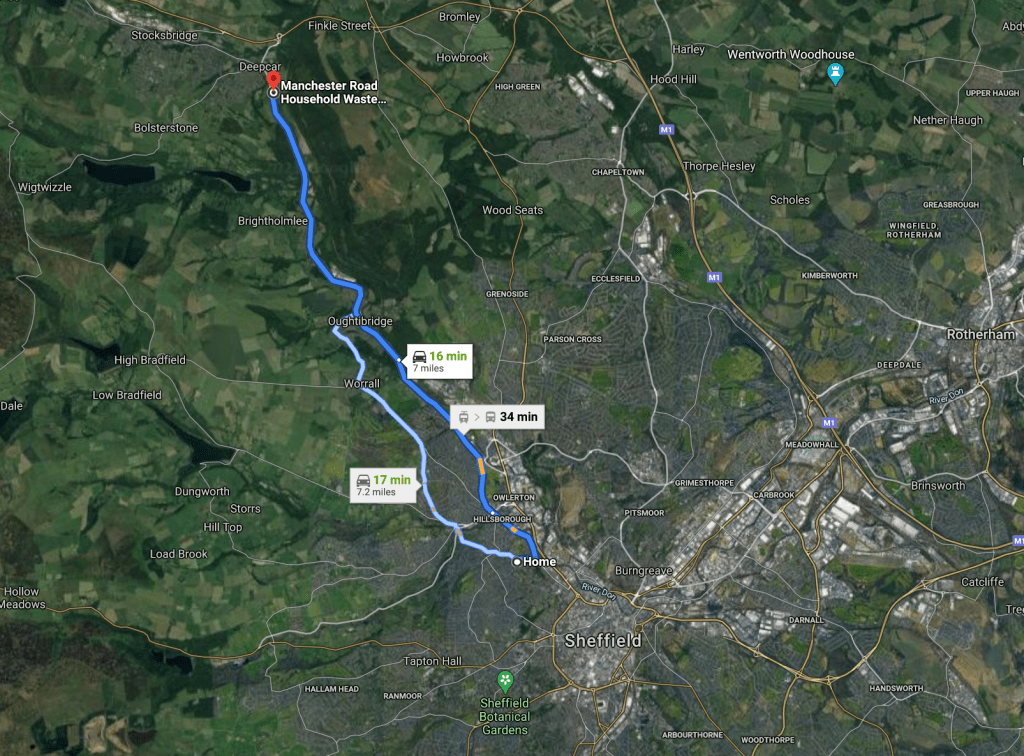The width and height of the screenshot is (1024, 756).
Task: Click the Home origin point marker
Action: [x=517, y=561]
